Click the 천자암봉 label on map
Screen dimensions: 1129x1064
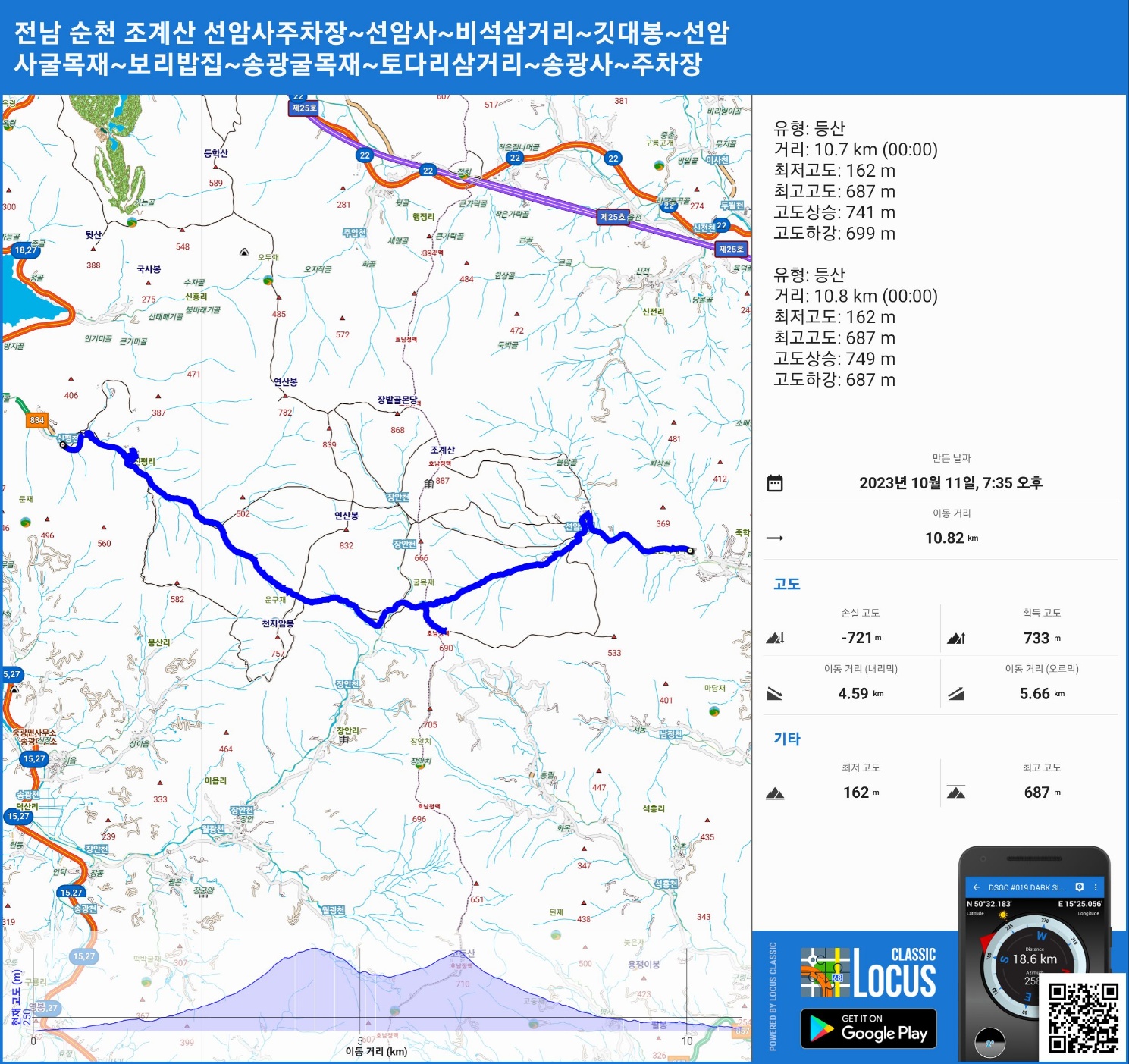pyautogui.click(x=278, y=623)
